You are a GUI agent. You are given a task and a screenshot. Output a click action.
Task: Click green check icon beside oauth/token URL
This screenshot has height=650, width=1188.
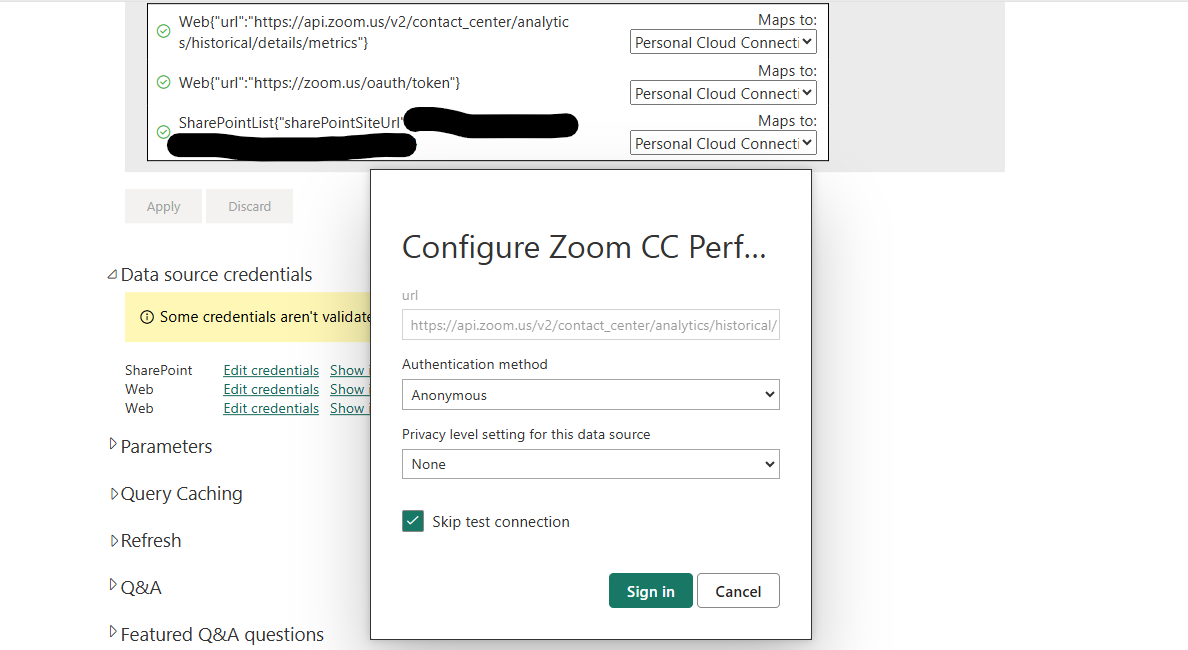click(x=163, y=83)
